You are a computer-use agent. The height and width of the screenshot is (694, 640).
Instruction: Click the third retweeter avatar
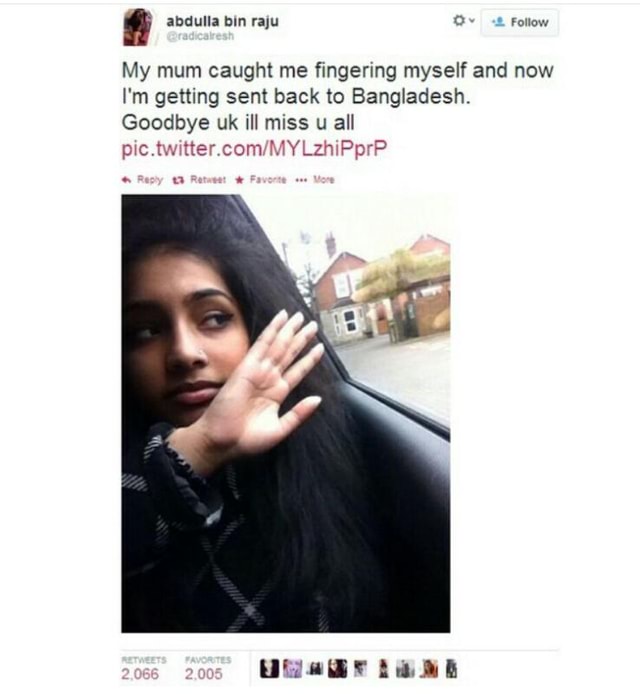(315, 669)
